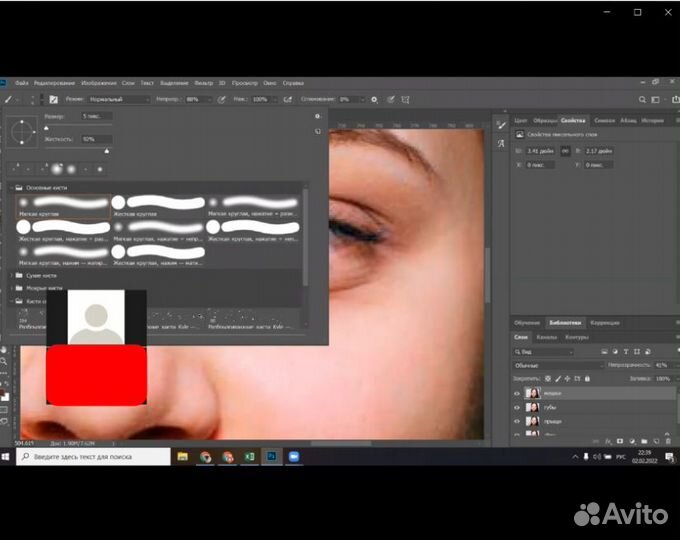This screenshot has width=680, height=540.
Task: Switch to the История tab
Action: [x=652, y=121]
